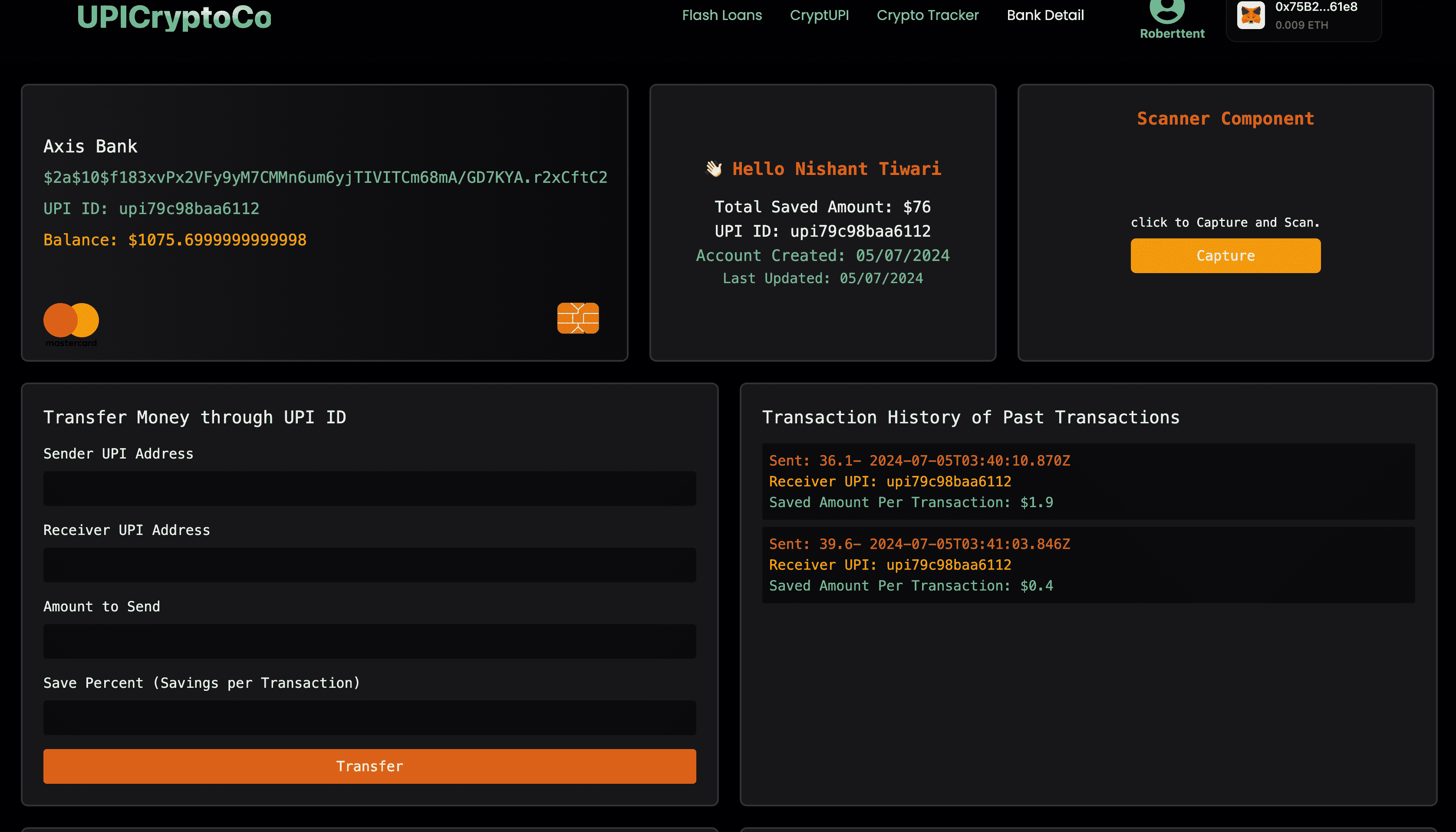The height and width of the screenshot is (832, 1456).
Task: Click the UPICryptoCo logo
Action: [x=174, y=17]
